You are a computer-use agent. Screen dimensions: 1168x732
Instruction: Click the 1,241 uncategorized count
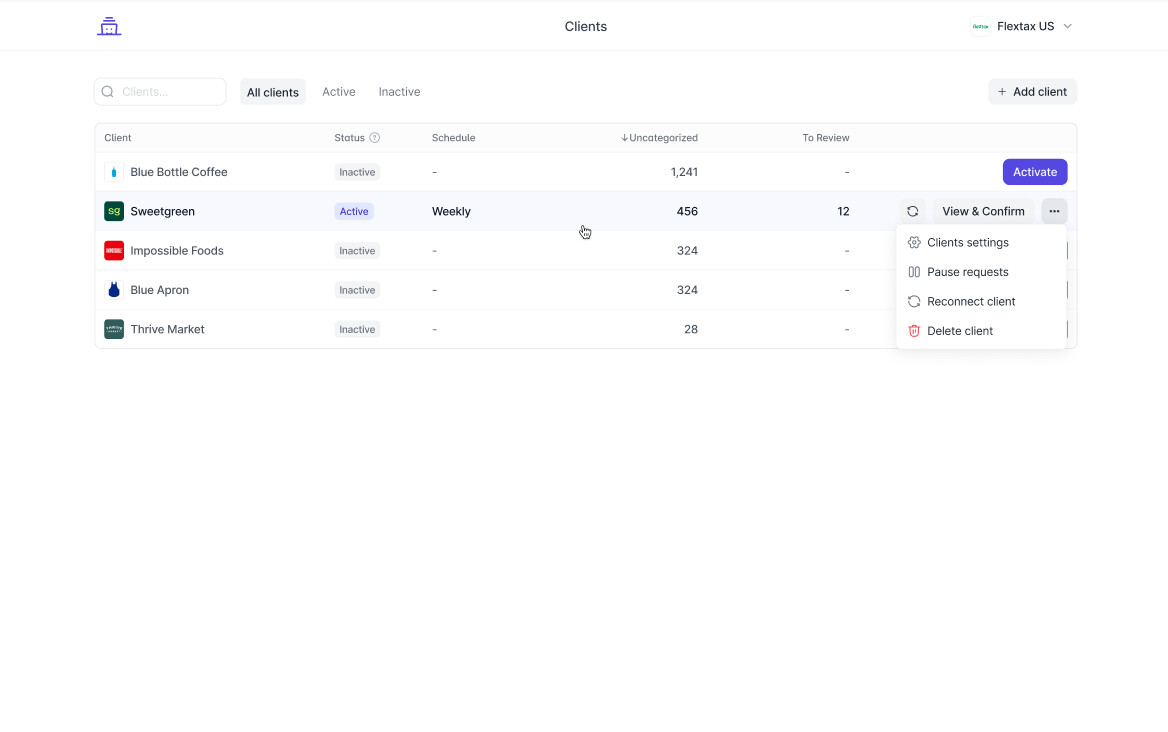tap(684, 172)
